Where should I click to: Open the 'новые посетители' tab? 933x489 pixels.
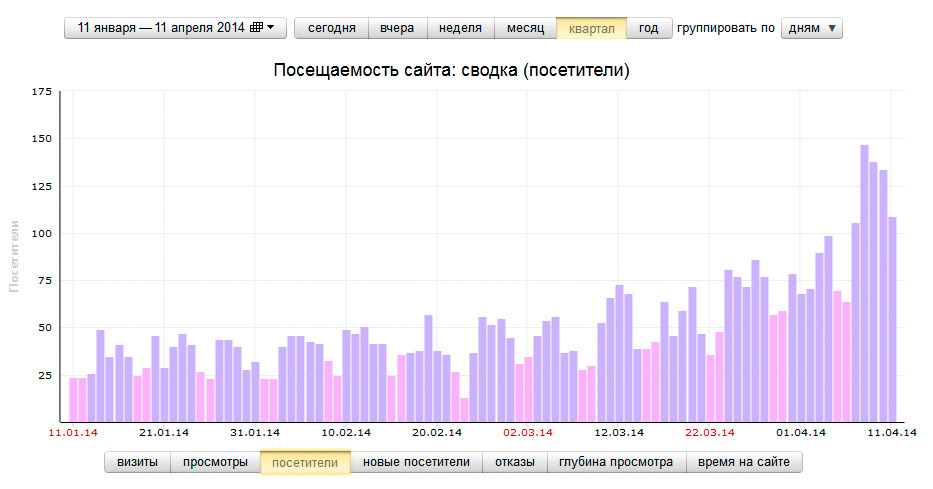[416, 462]
